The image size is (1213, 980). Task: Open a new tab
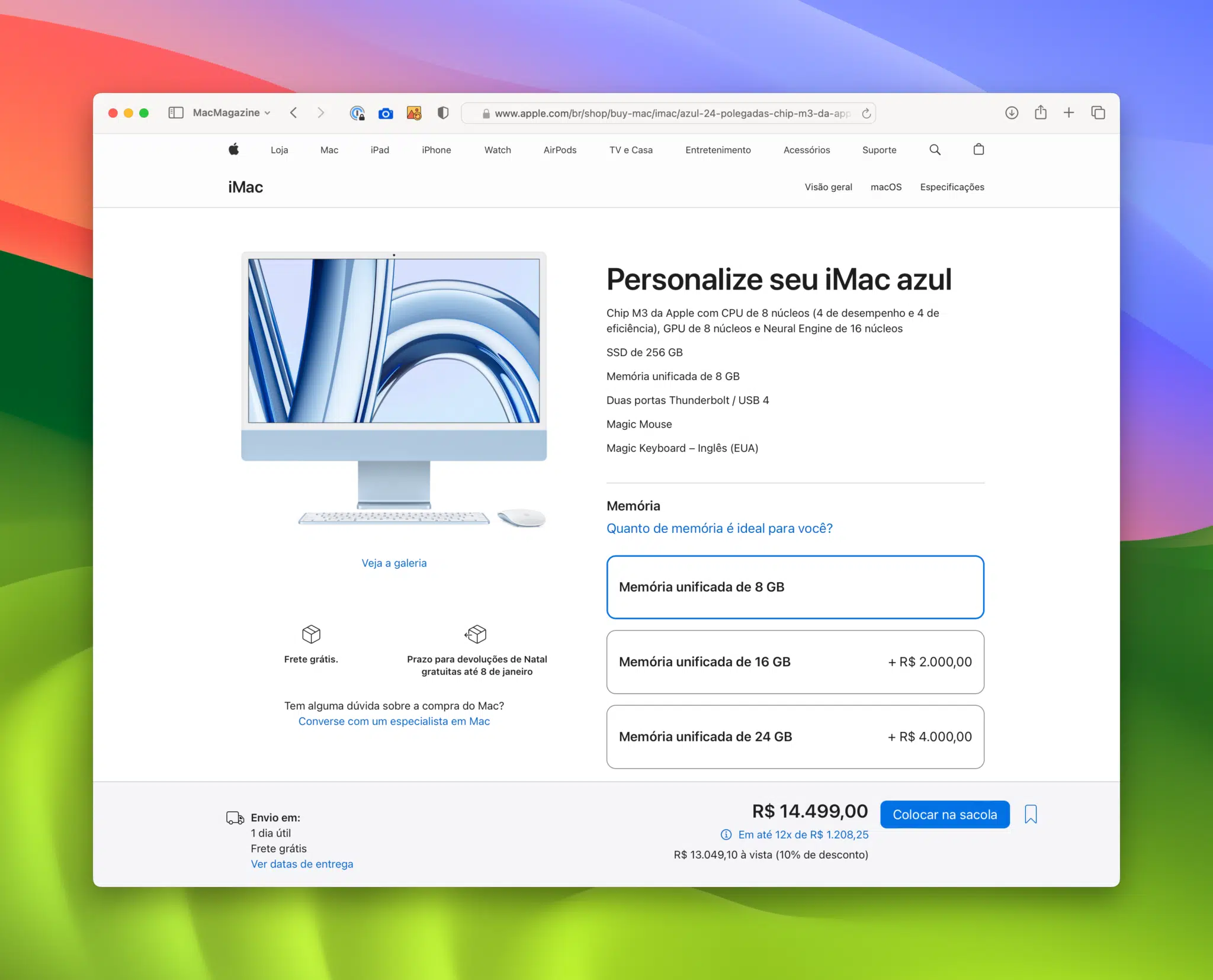click(1069, 113)
